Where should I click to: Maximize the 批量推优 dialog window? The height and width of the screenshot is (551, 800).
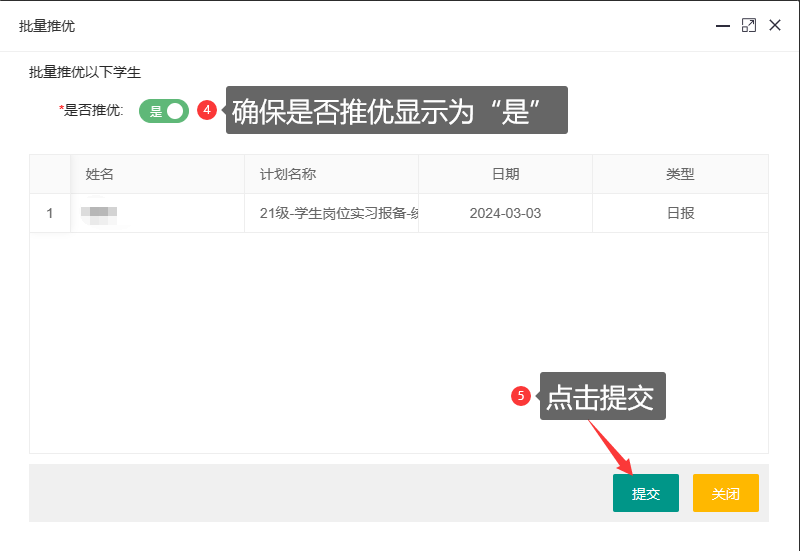point(748,26)
